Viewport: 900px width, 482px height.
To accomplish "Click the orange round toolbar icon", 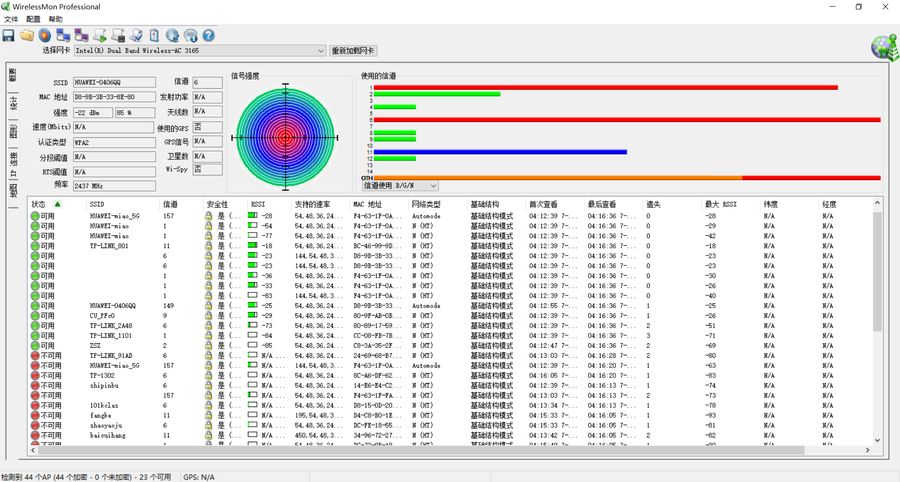I will [45, 36].
